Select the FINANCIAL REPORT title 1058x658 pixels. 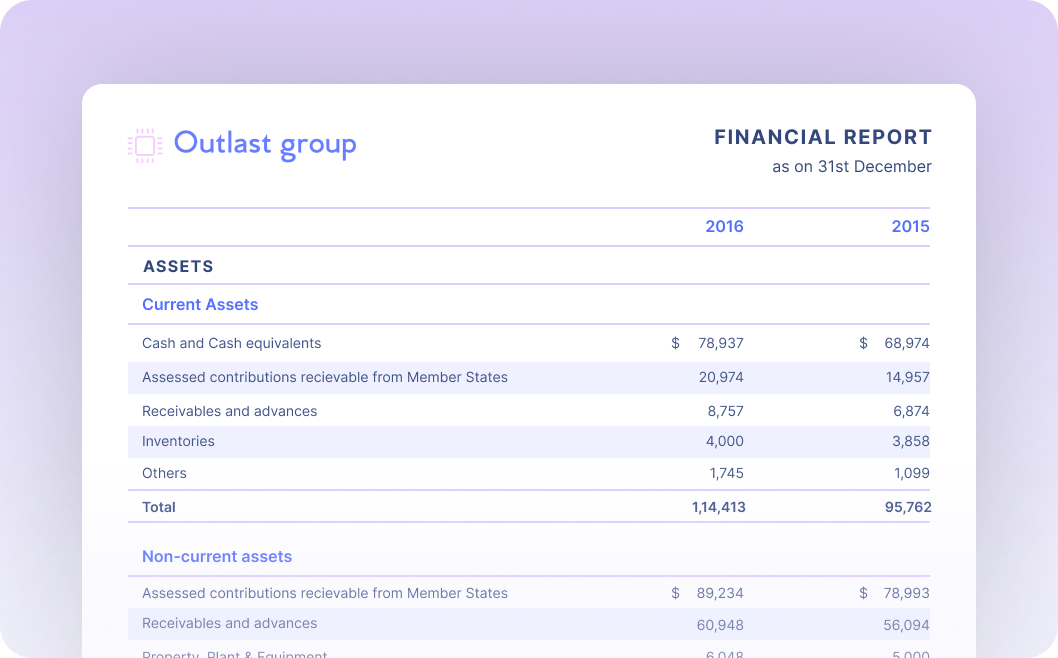click(x=822, y=137)
